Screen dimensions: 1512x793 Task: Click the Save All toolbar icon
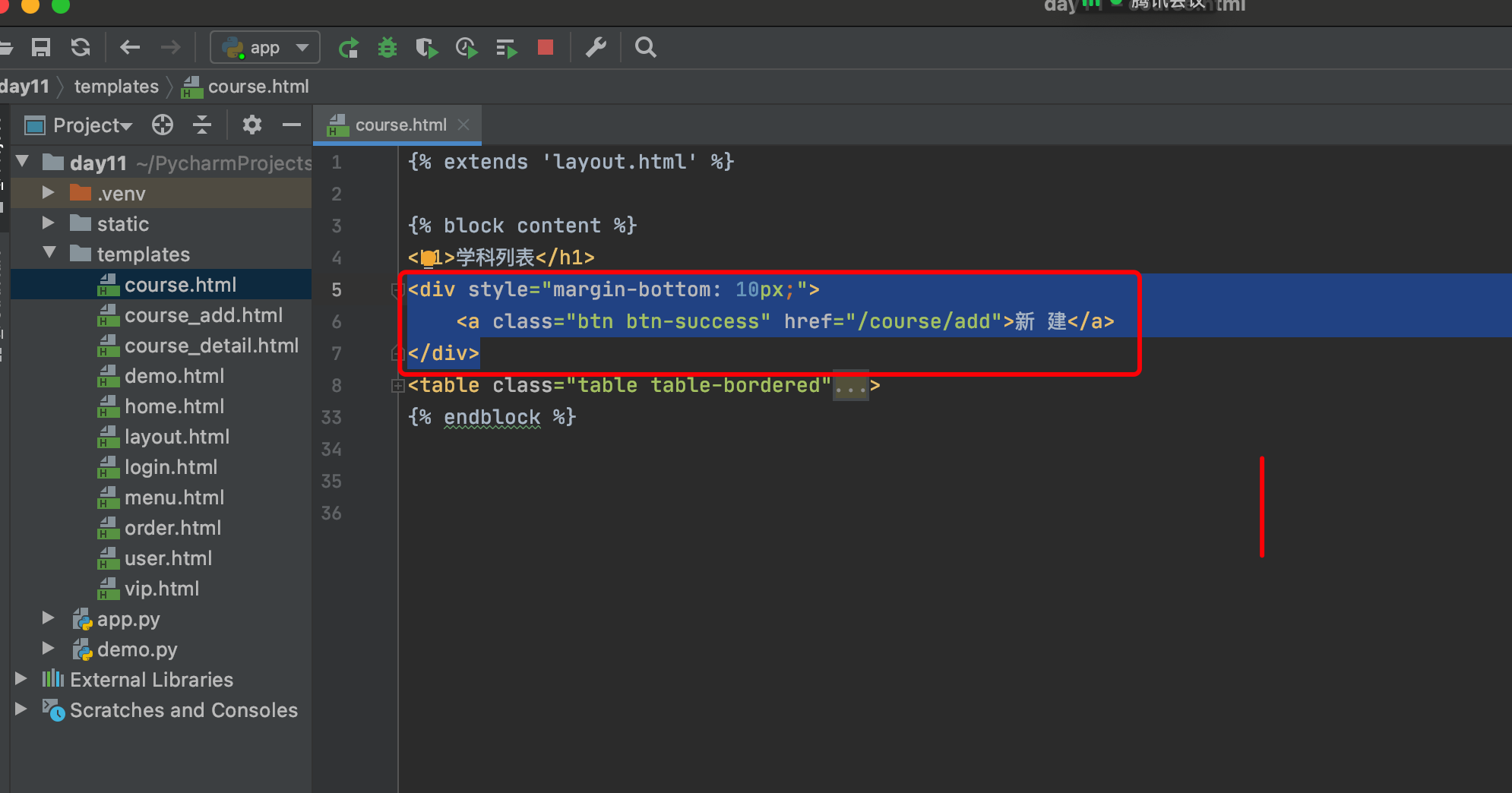coord(41,48)
